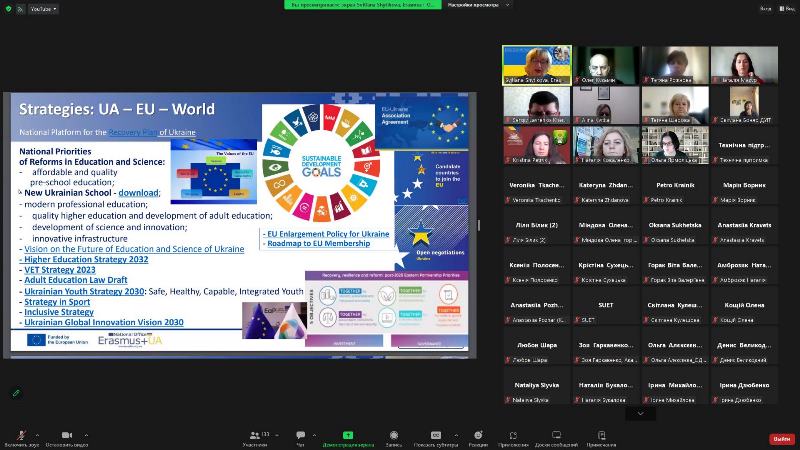
Task: Click the 'Roadmap to EU Membership' link
Action: pos(318,243)
